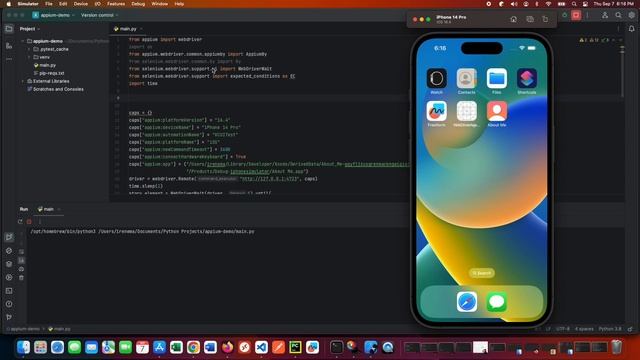
Task: Click the Rerun icon in Run panel
Action: pos(20,222)
